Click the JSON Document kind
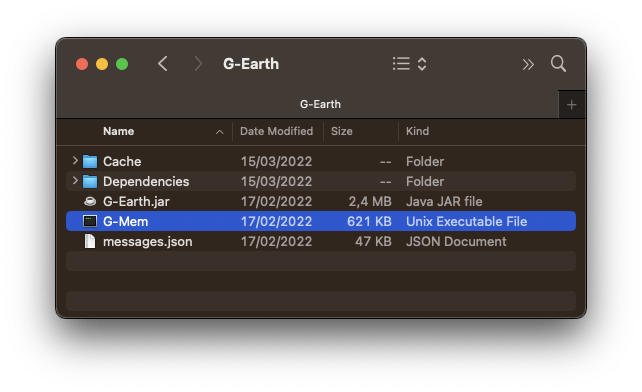The width and height of the screenshot is (642, 392). pyautogui.click(x=456, y=242)
